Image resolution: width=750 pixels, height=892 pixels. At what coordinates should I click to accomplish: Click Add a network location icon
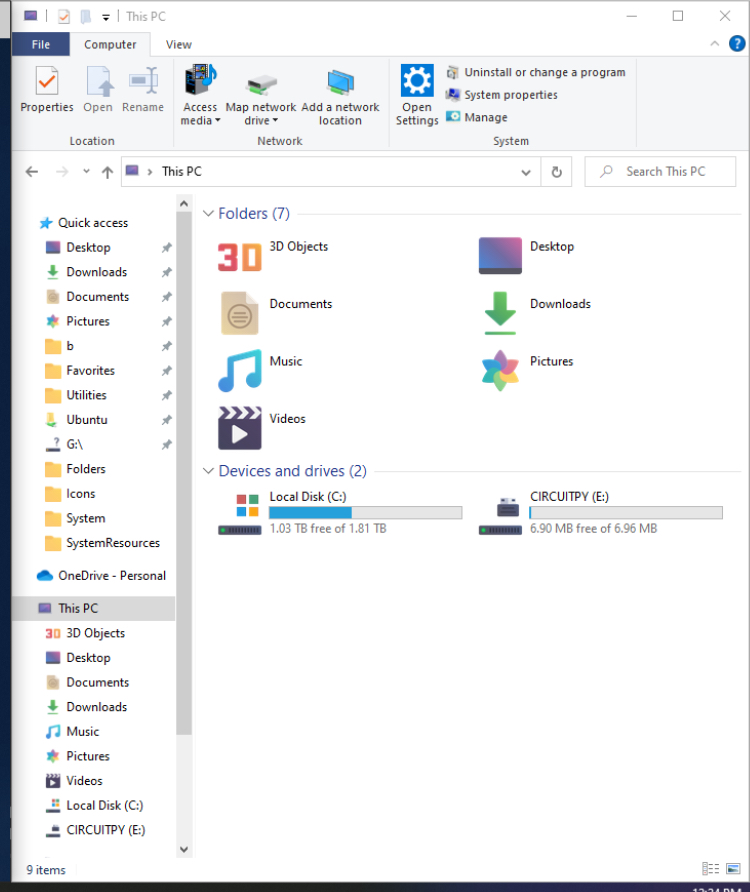pyautogui.click(x=340, y=95)
